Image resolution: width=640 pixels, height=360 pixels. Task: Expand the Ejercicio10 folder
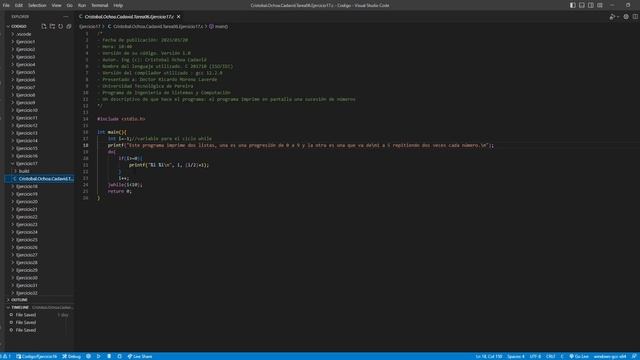(x=27, y=110)
